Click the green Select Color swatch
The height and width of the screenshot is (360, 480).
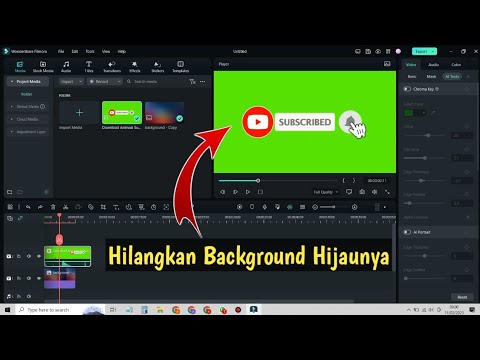pos(408,113)
